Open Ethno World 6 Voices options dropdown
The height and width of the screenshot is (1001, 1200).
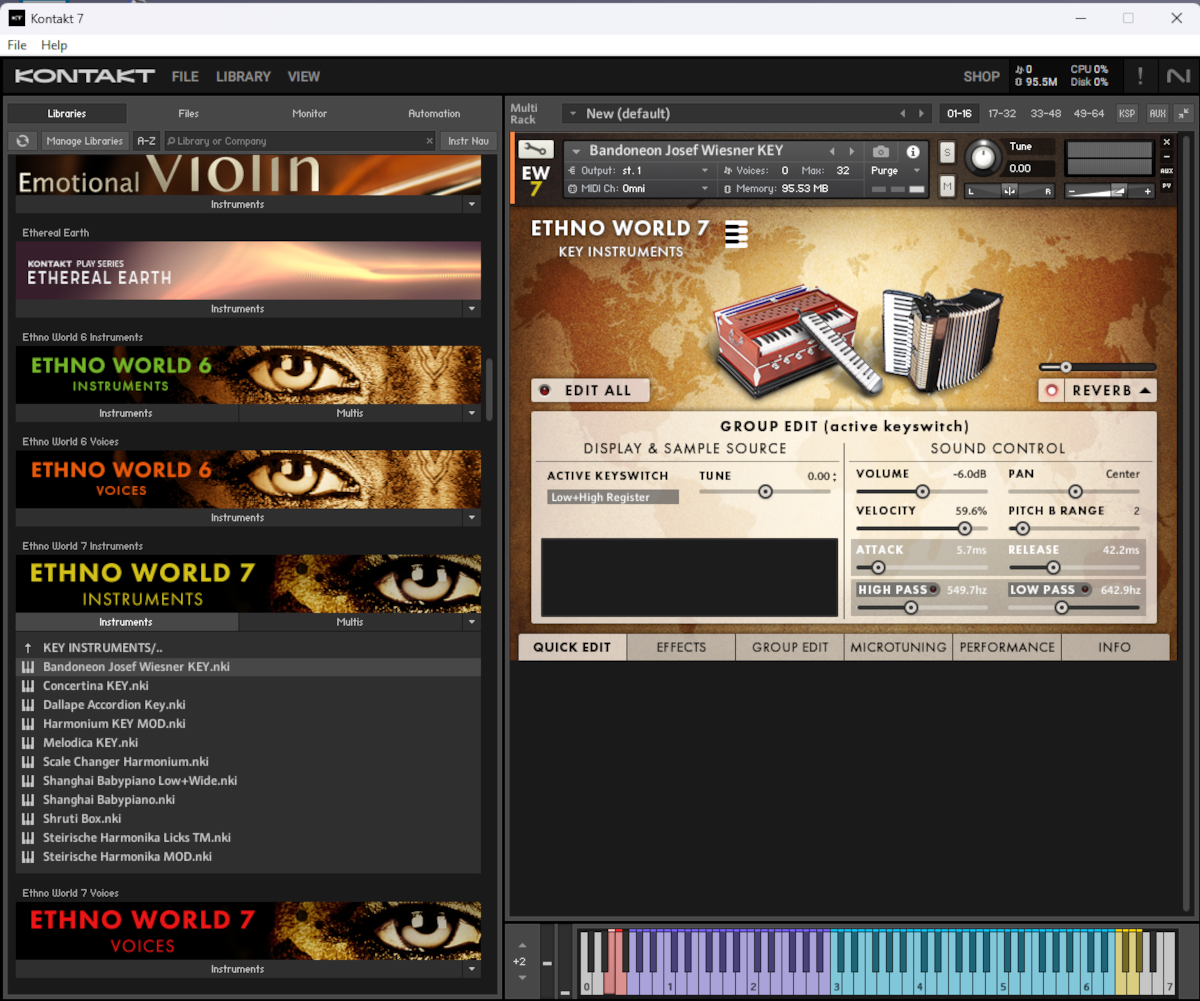[x=472, y=518]
